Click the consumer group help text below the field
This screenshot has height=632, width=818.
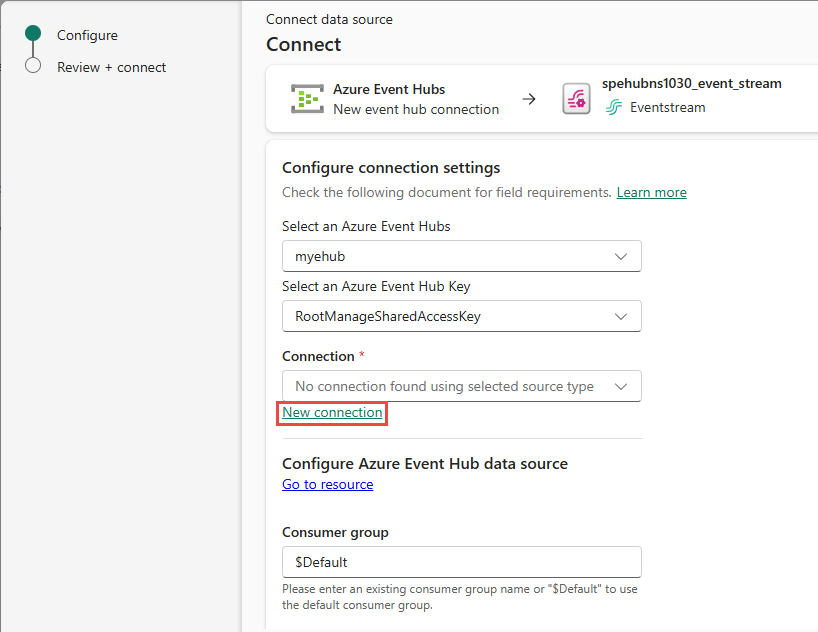[x=460, y=597]
